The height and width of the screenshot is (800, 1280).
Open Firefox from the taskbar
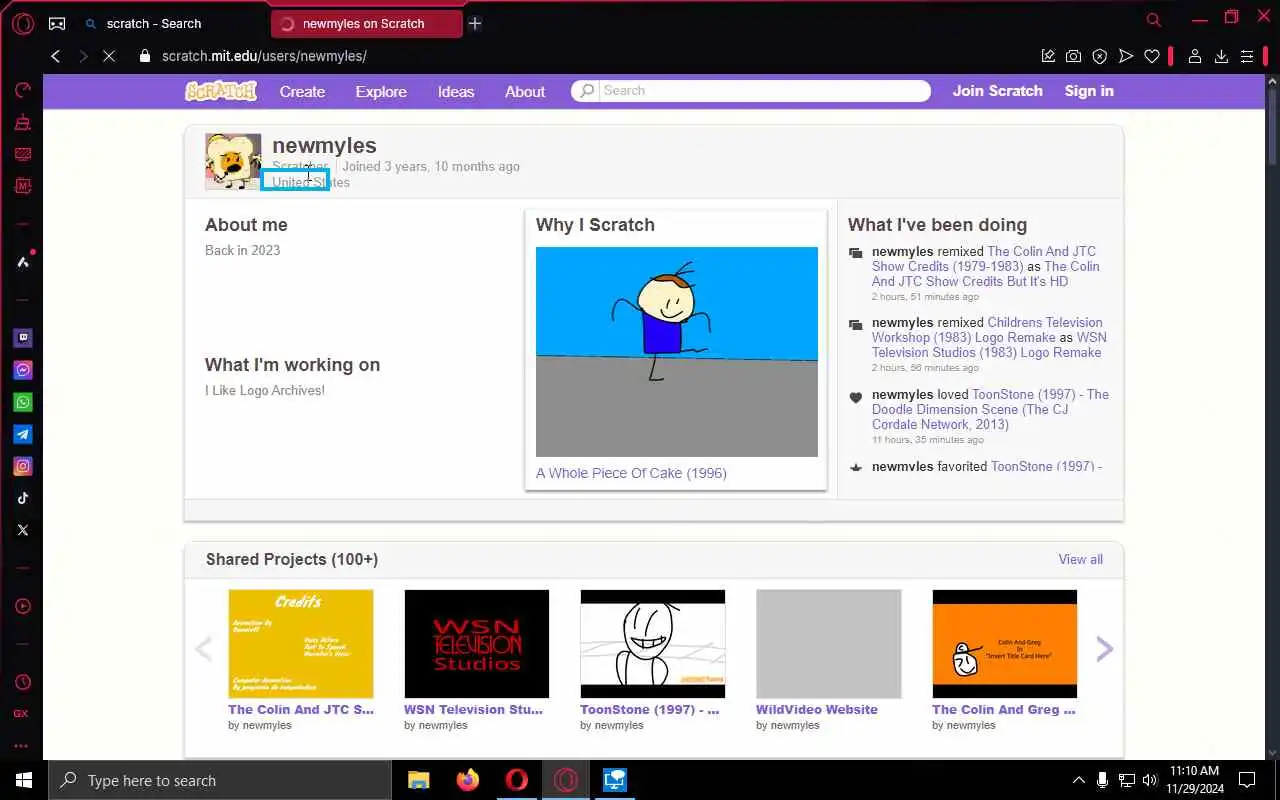[468, 780]
